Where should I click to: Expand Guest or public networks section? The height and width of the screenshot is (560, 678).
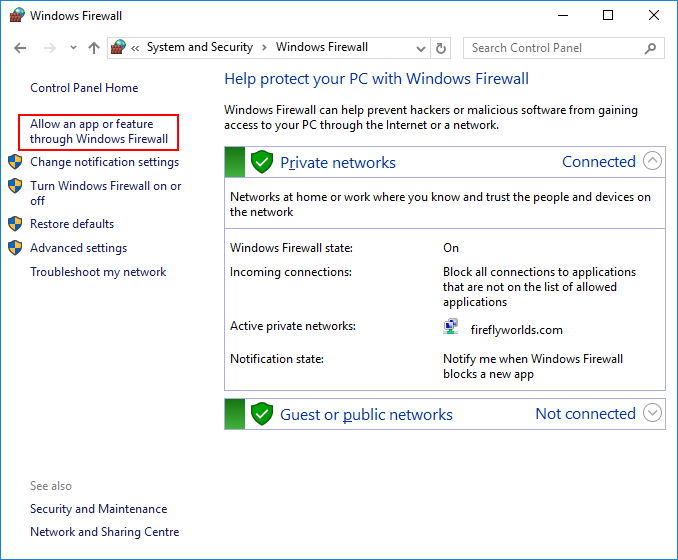[x=652, y=413]
